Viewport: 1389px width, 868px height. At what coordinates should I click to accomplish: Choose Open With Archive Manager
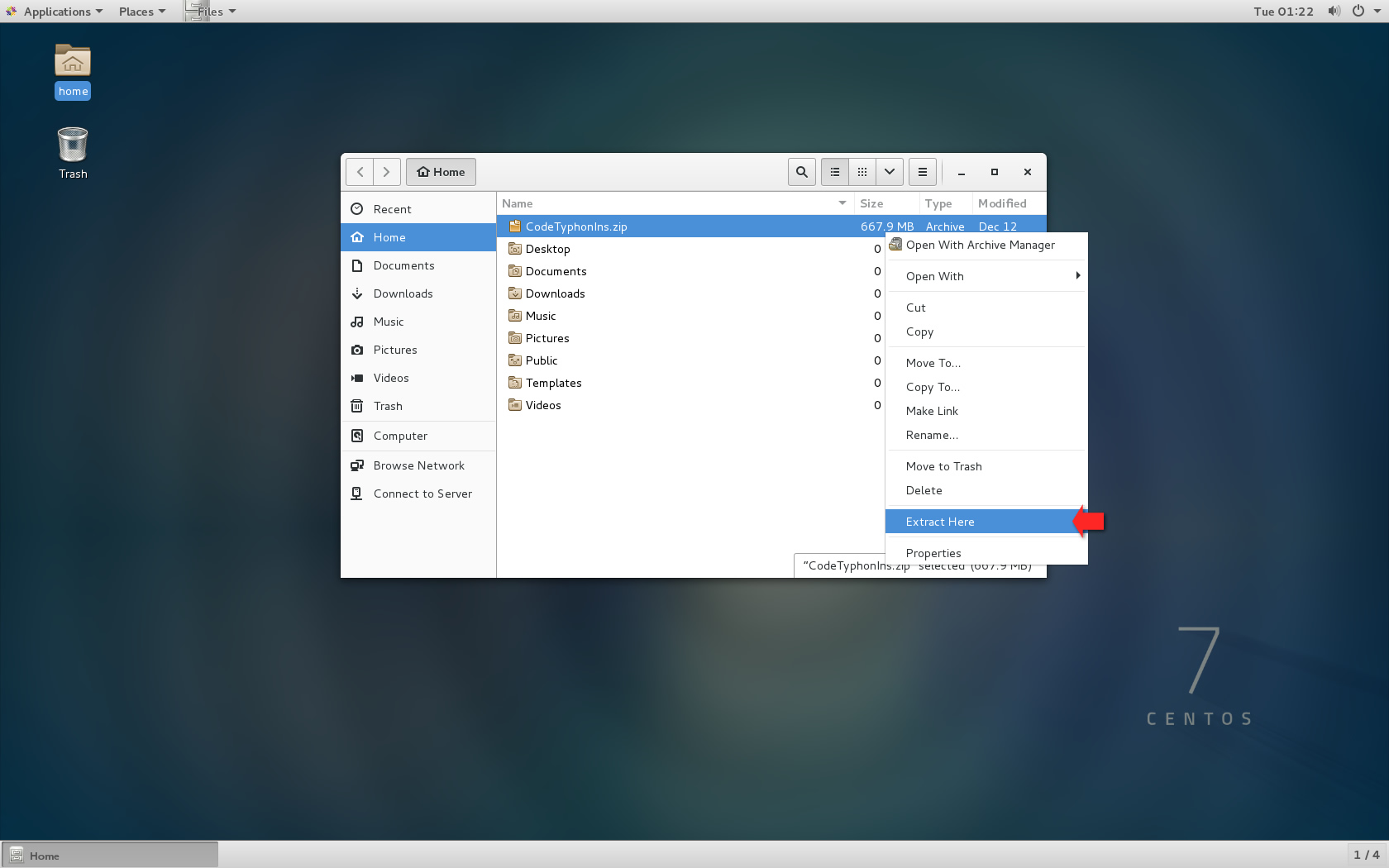click(x=986, y=245)
